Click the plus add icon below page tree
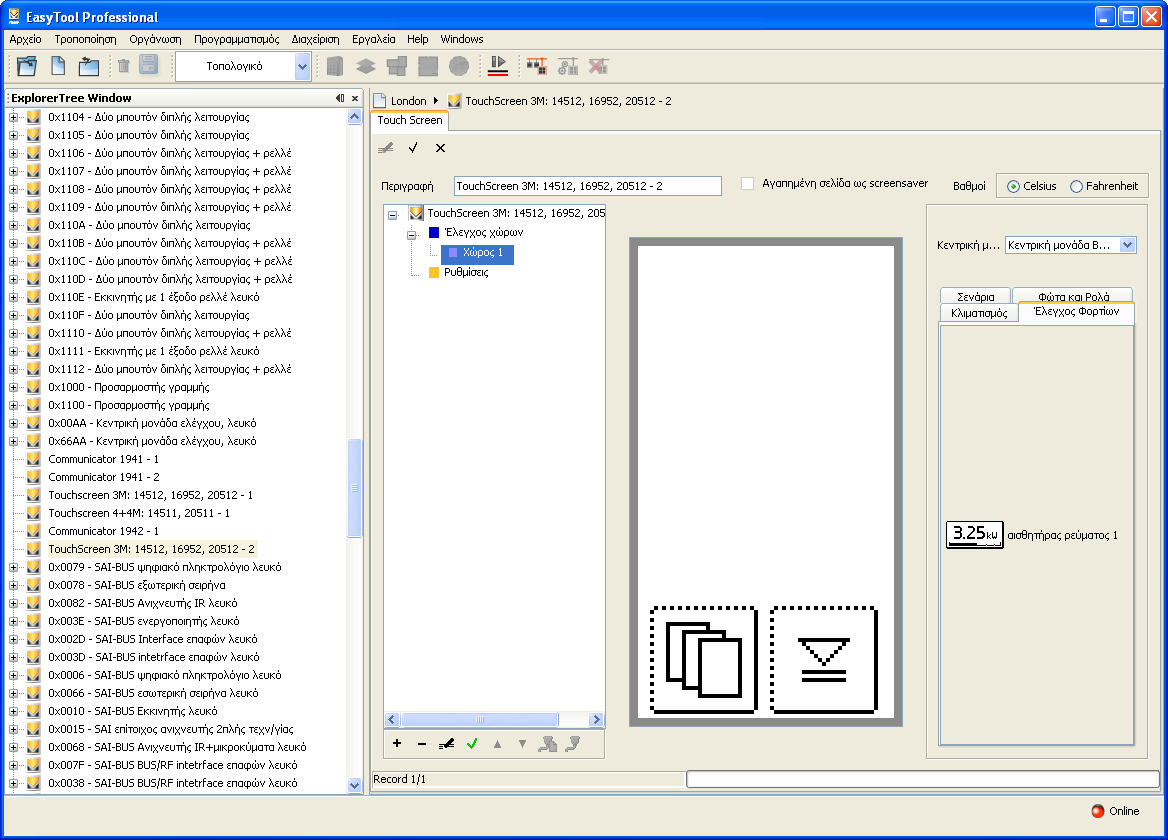Image resolution: width=1168 pixels, height=840 pixels. pyautogui.click(x=397, y=743)
